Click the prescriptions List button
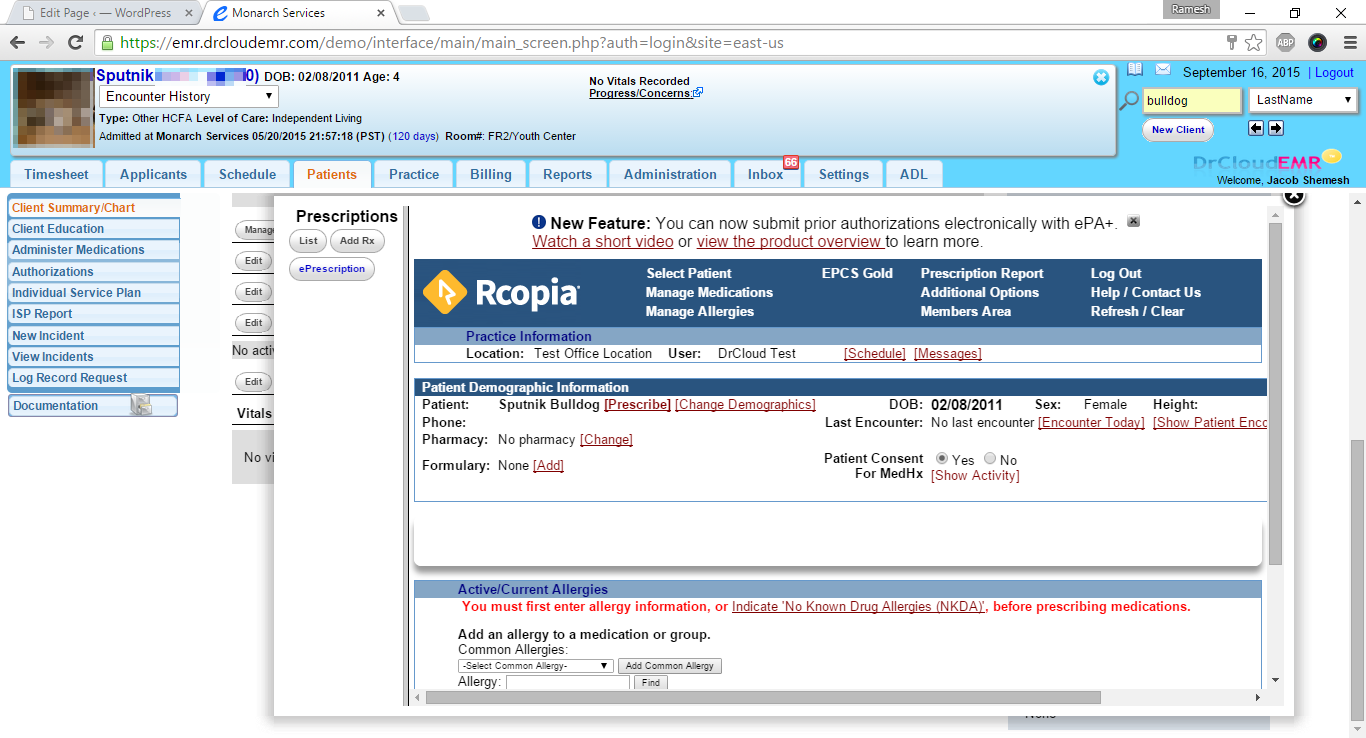The width and height of the screenshot is (1366, 738). point(308,241)
